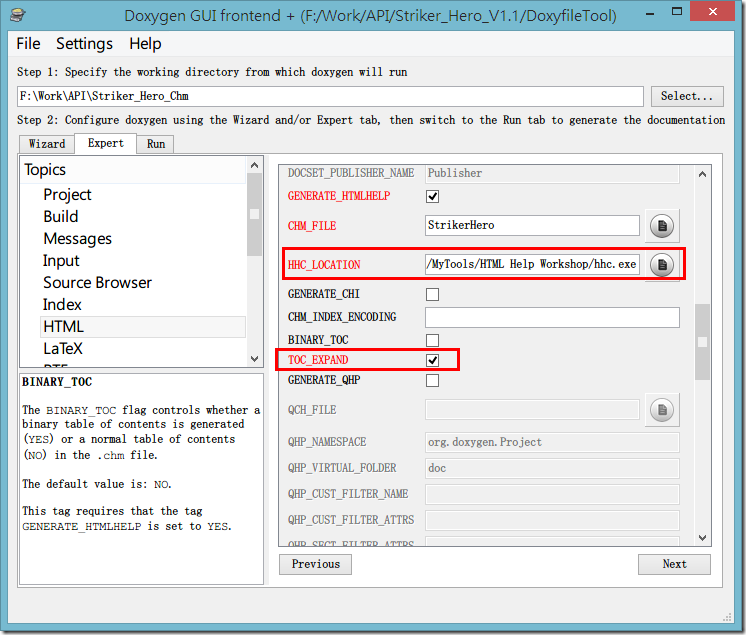Open the File menu
Viewport: 746px width, 635px height.
point(28,44)
